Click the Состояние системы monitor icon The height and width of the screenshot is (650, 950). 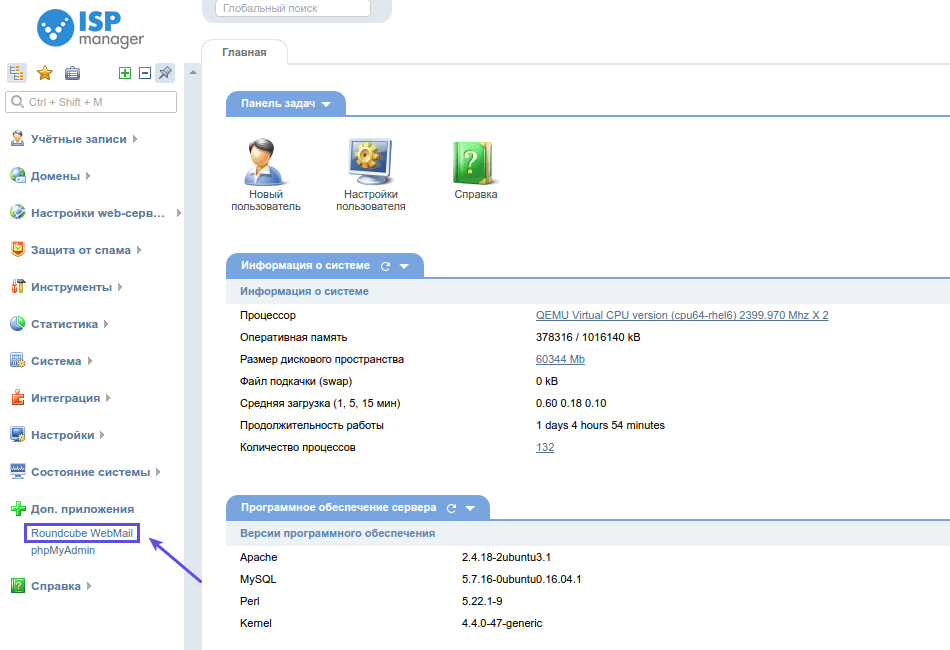(x=18, y=472)
